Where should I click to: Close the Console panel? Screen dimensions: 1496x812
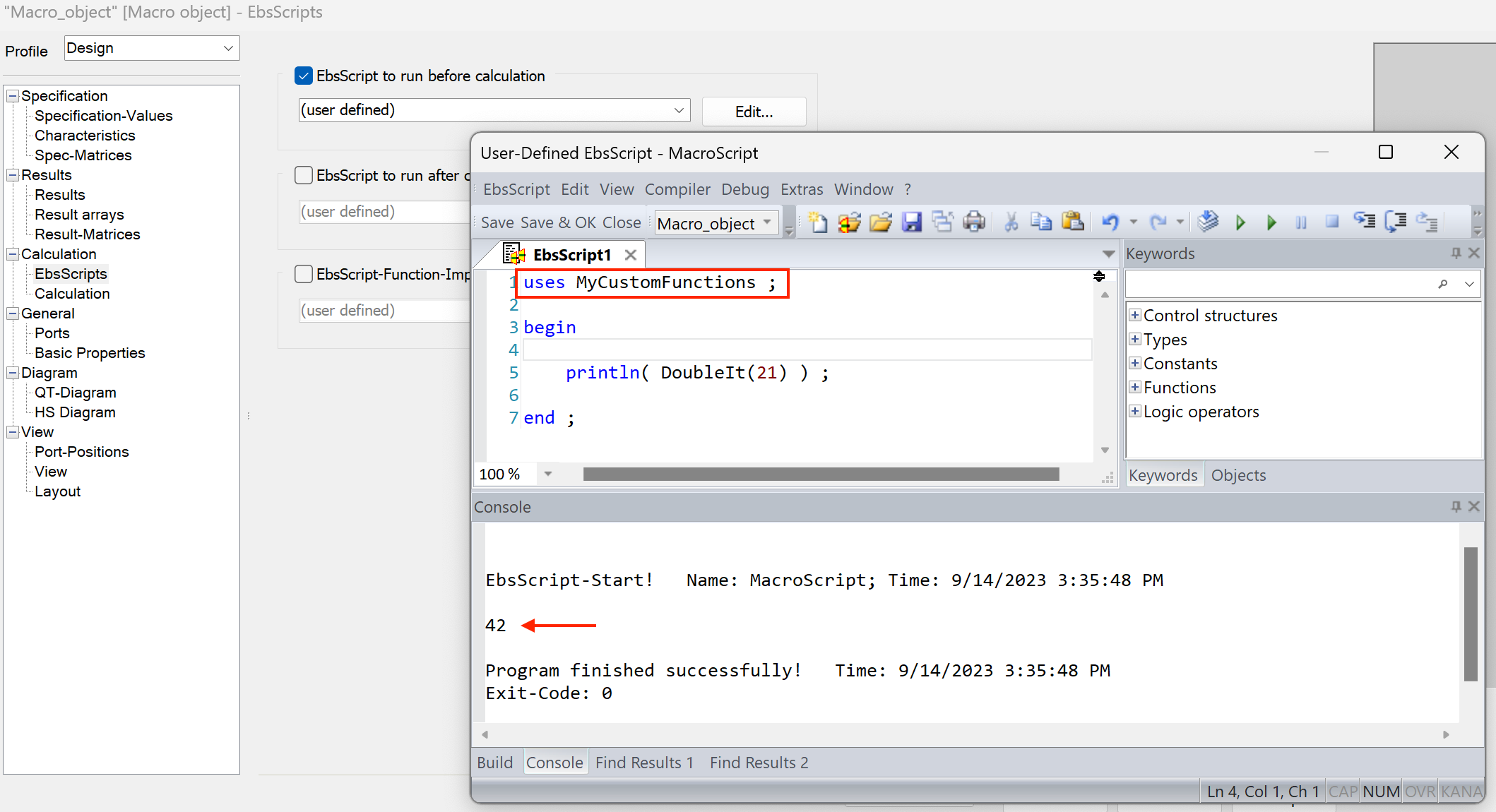(1474, 506)
